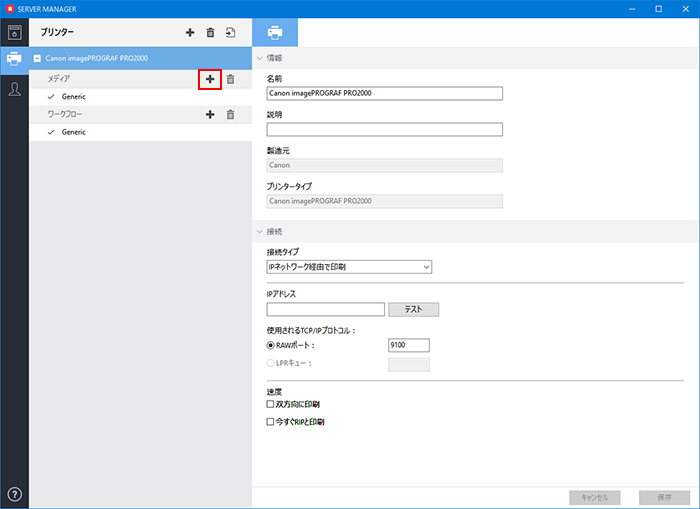Click the import printer icon
The width and height of the screenshot is (700, 509).
click(230, 33)
